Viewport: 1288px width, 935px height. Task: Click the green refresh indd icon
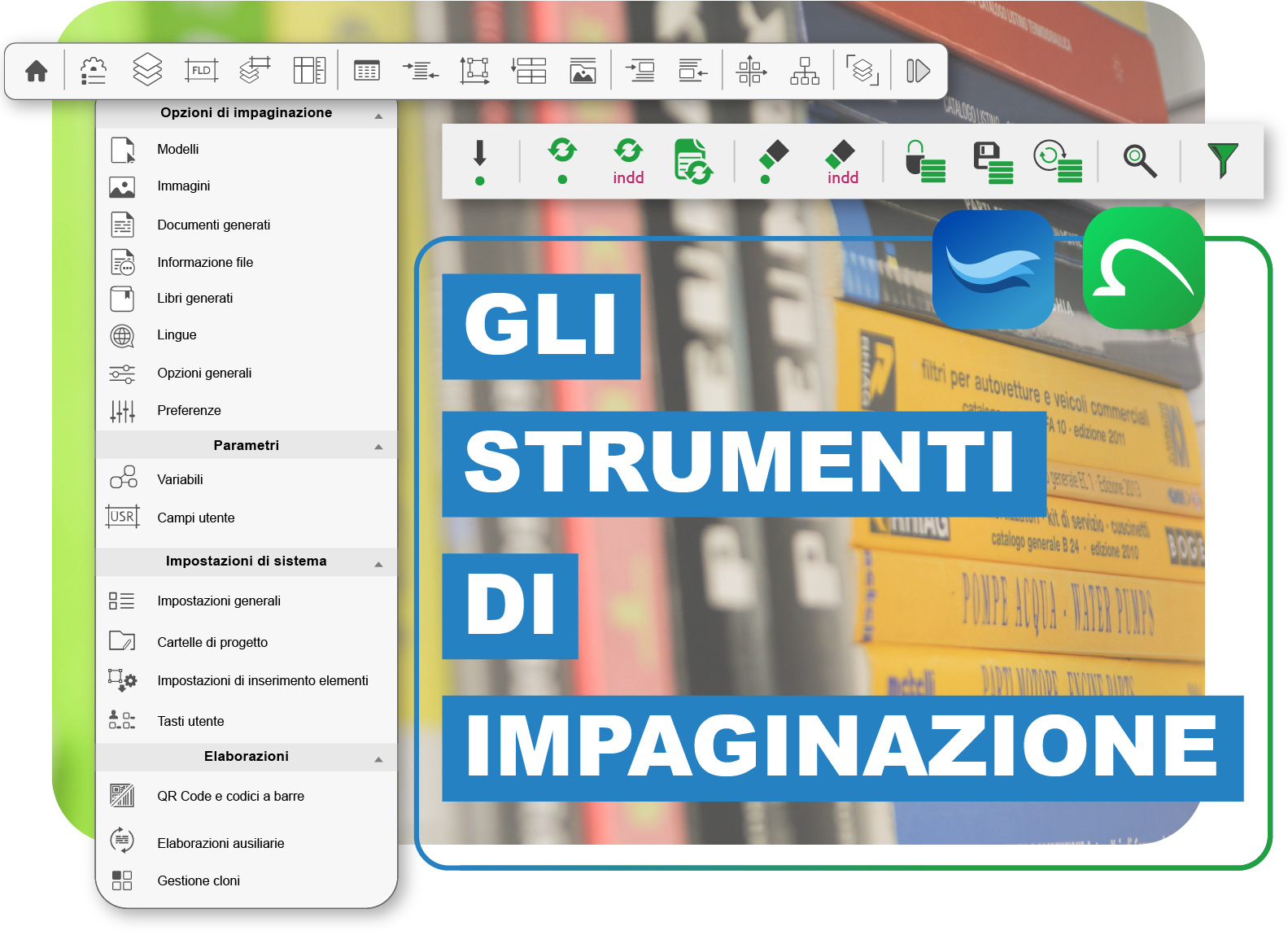click(628, 161)
